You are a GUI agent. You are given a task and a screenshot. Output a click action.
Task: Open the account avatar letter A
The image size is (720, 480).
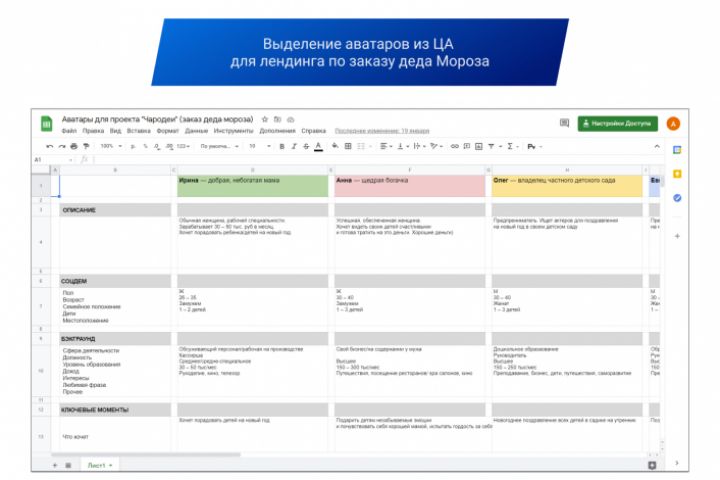coord(673,124)
